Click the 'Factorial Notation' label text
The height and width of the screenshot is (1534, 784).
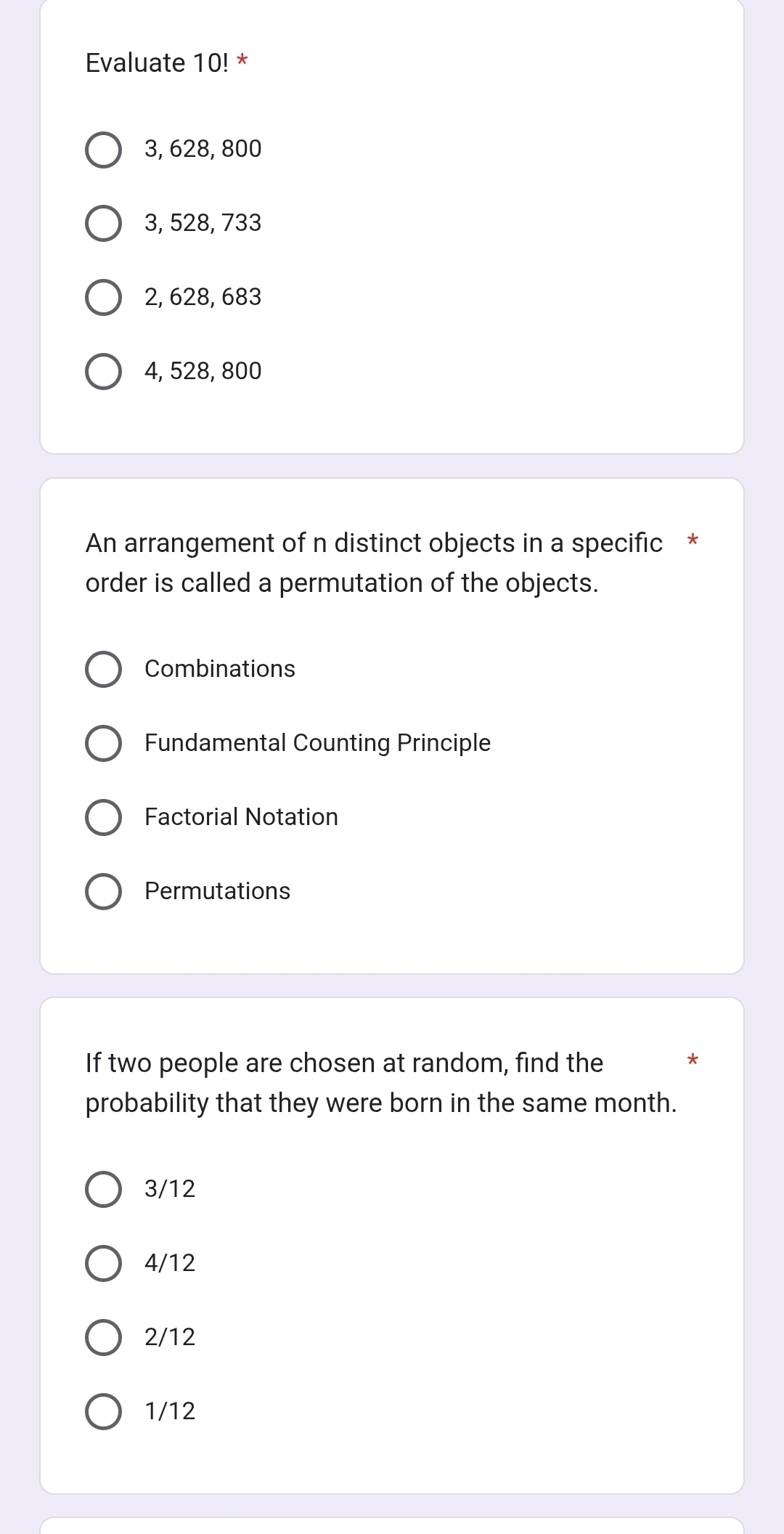pyautogui.click(x=241, y=817)
